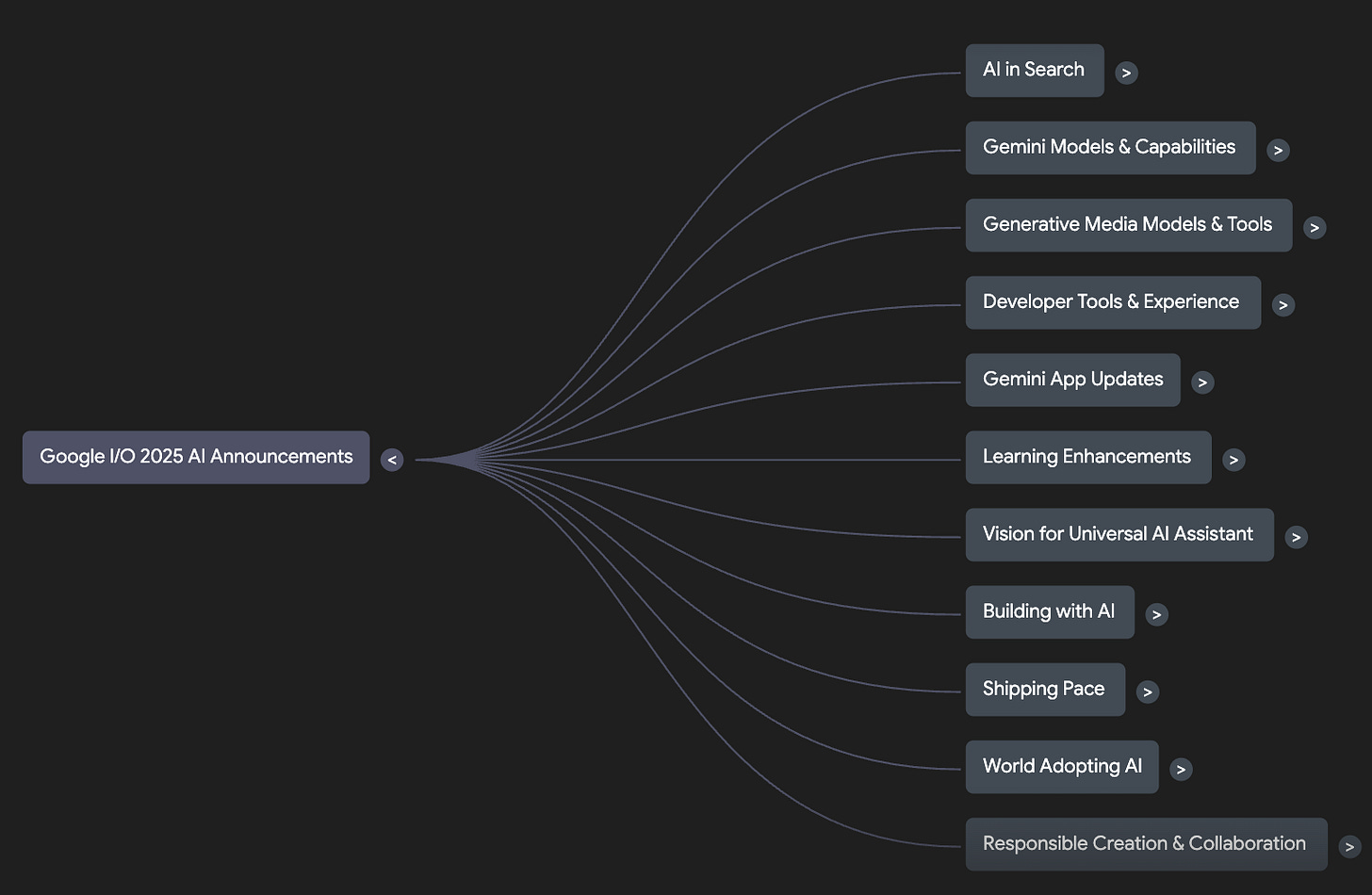The width and height of the screenshot is (1372, 895).
Task: Select the Gemini App Updates node
Action: [1072, 380]
